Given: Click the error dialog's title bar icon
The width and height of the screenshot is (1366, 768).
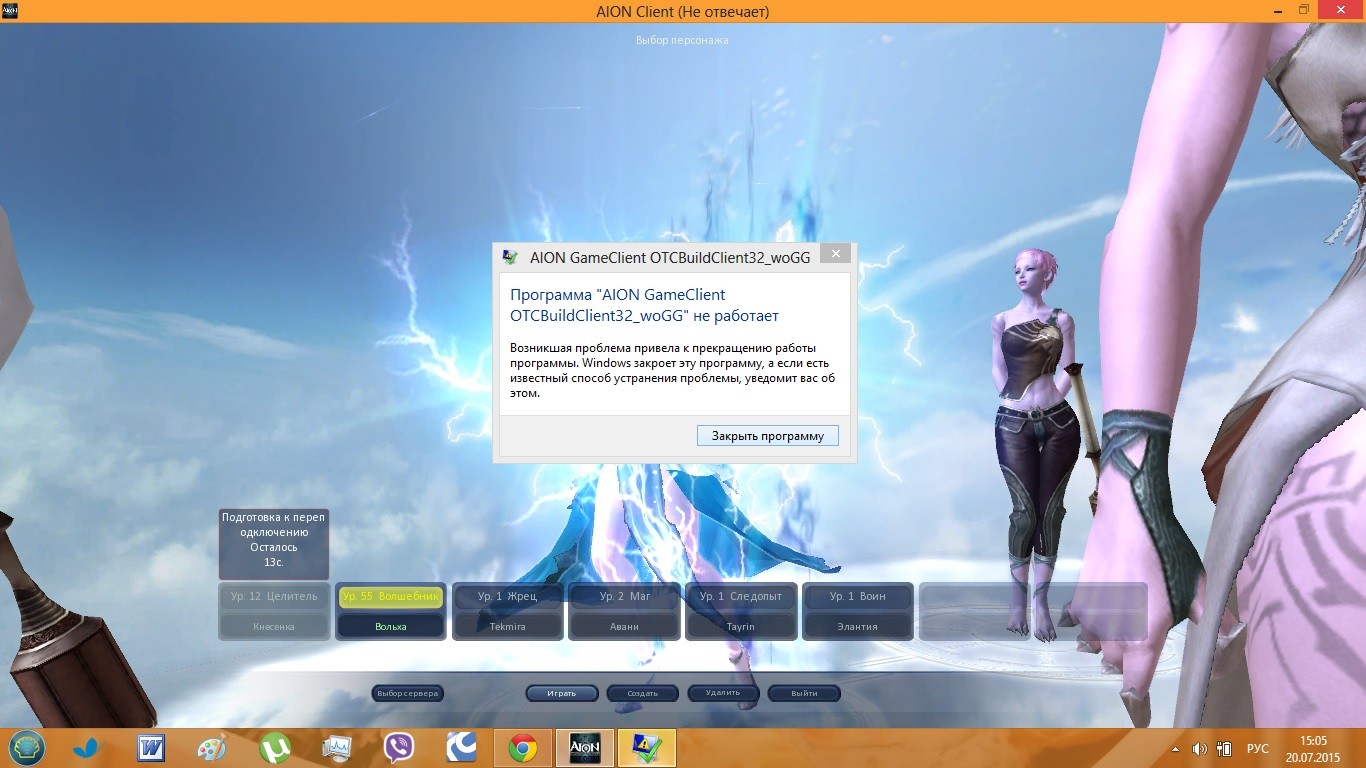Looking at the screenshot, I should coord(511,256).
